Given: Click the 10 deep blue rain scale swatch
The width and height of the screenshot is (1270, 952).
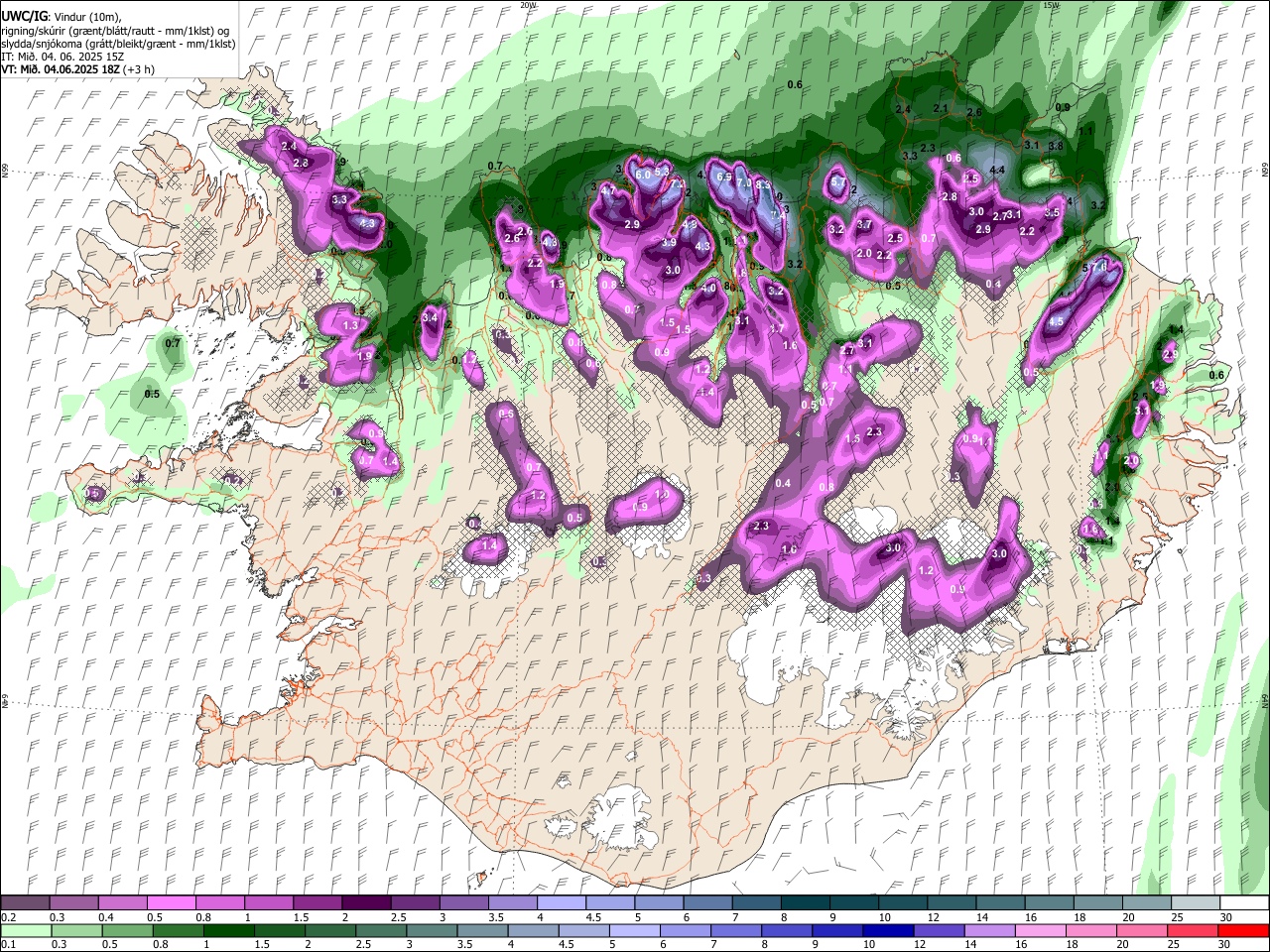Looking at the screenshot, I should 888,930.
